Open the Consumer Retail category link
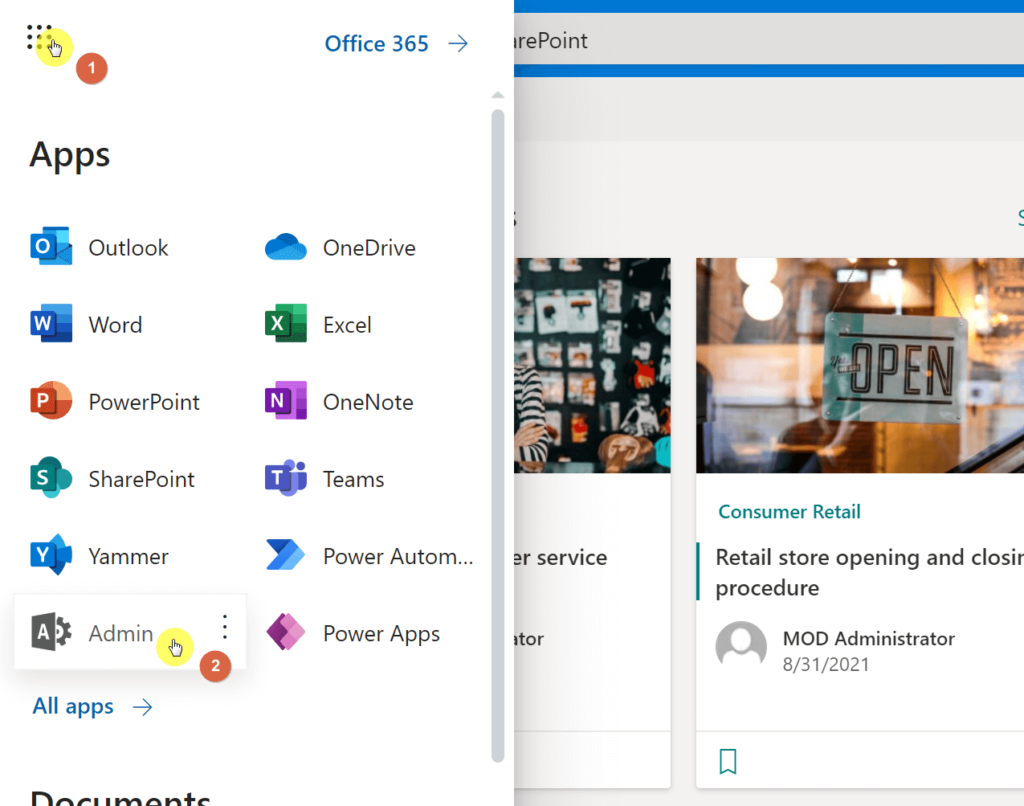Image resolution: width=1024 pixels, height=806 pixels. [789, 511]
